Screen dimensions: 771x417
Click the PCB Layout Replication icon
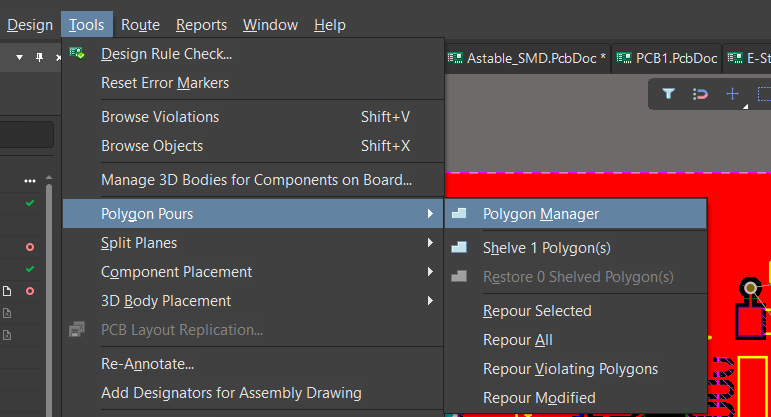(77, 329)
